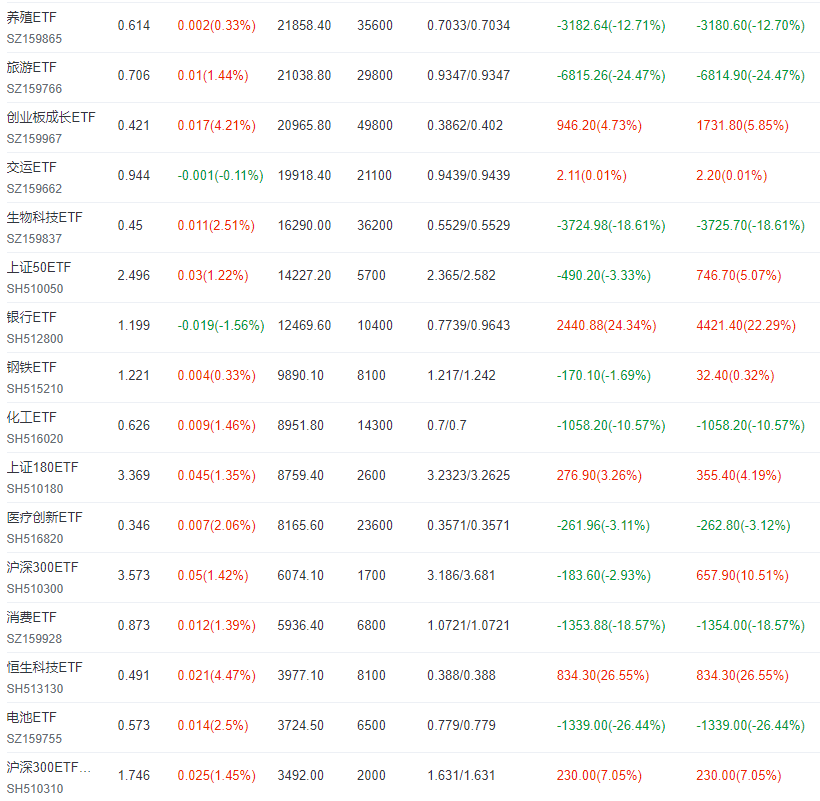Image resolution: width=820 pixels, height=801 pixels.
Task: Click market value 16290.00
Action: click(304, 225)
